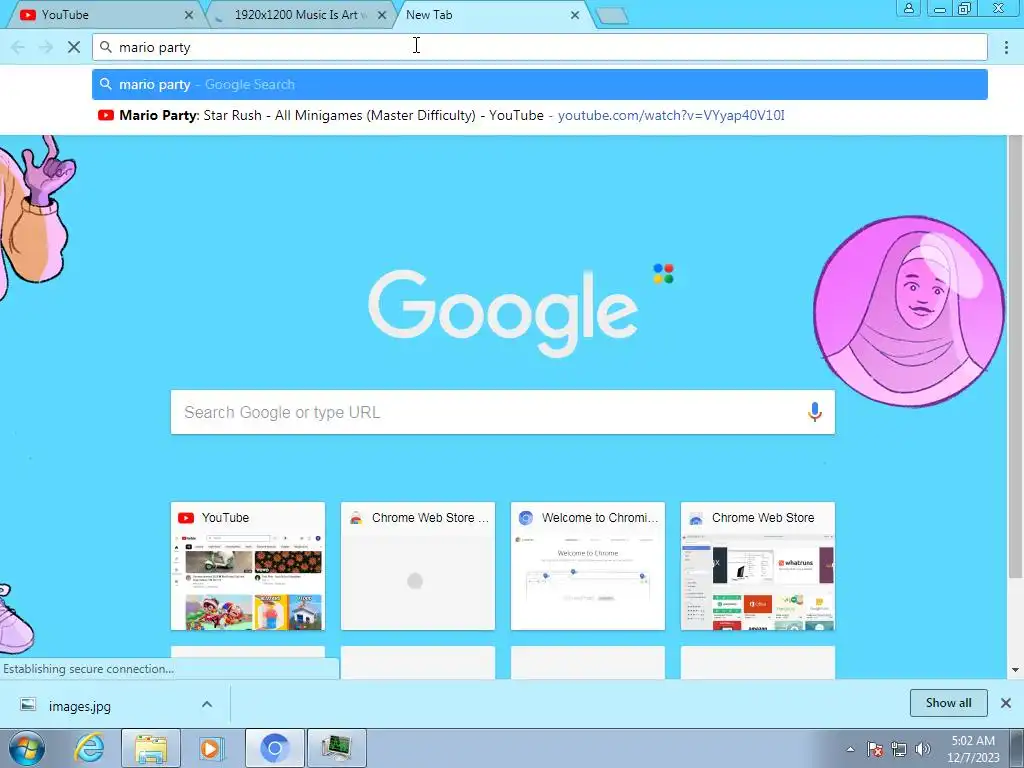Click the address bar with mario party
Screen dimensions: 1024x768
pyautogui.click(x=539, y=47)
